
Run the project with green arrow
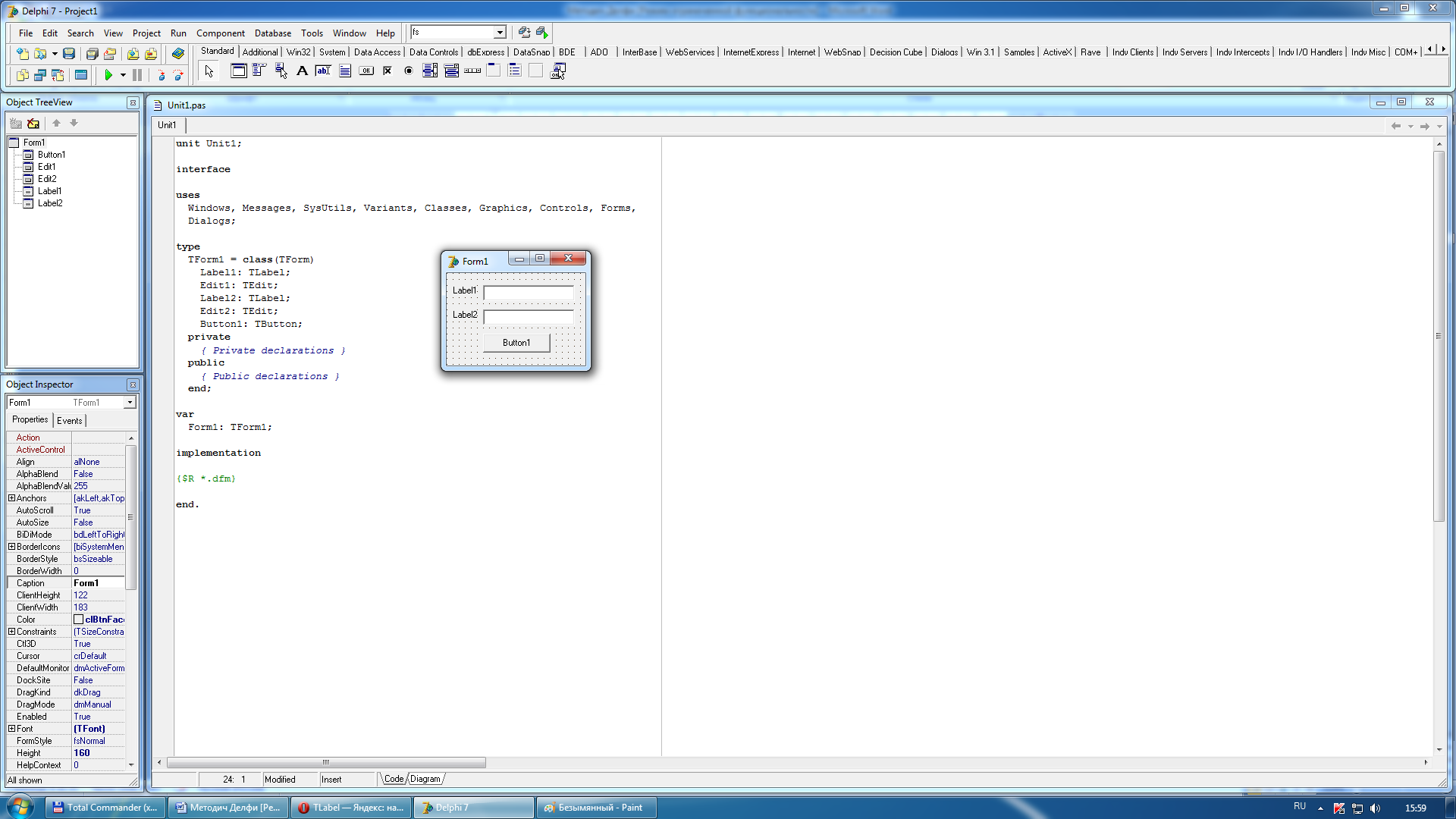click(108, 75)
